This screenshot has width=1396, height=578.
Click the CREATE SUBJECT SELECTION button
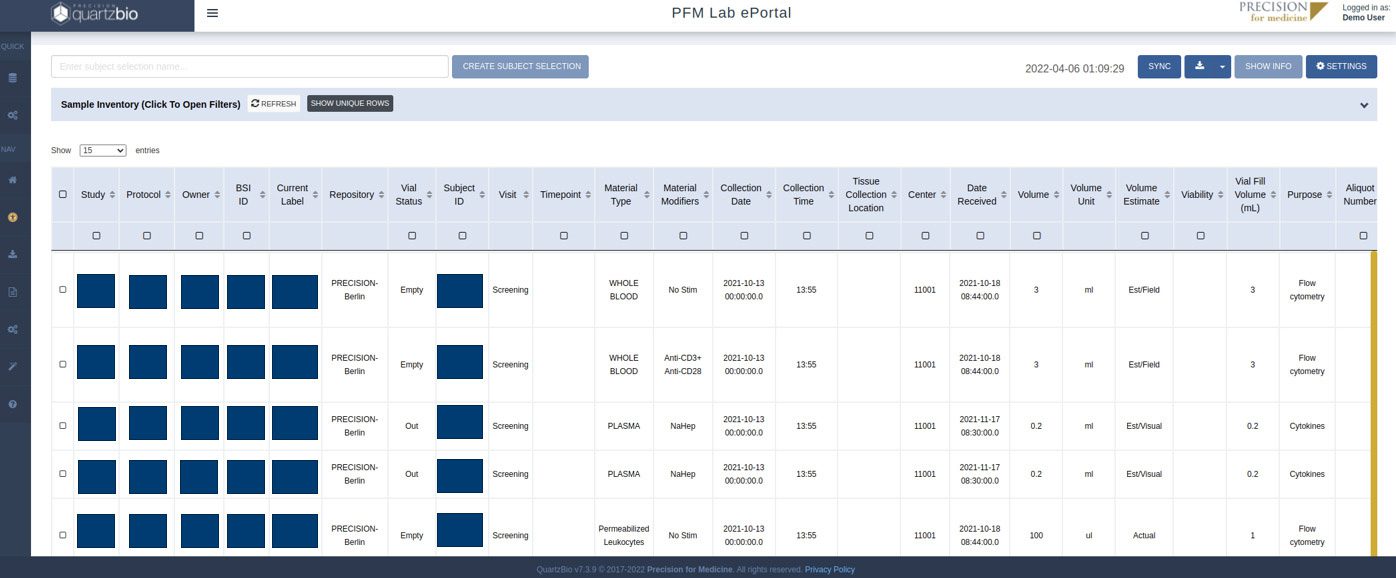pos(521,66)
